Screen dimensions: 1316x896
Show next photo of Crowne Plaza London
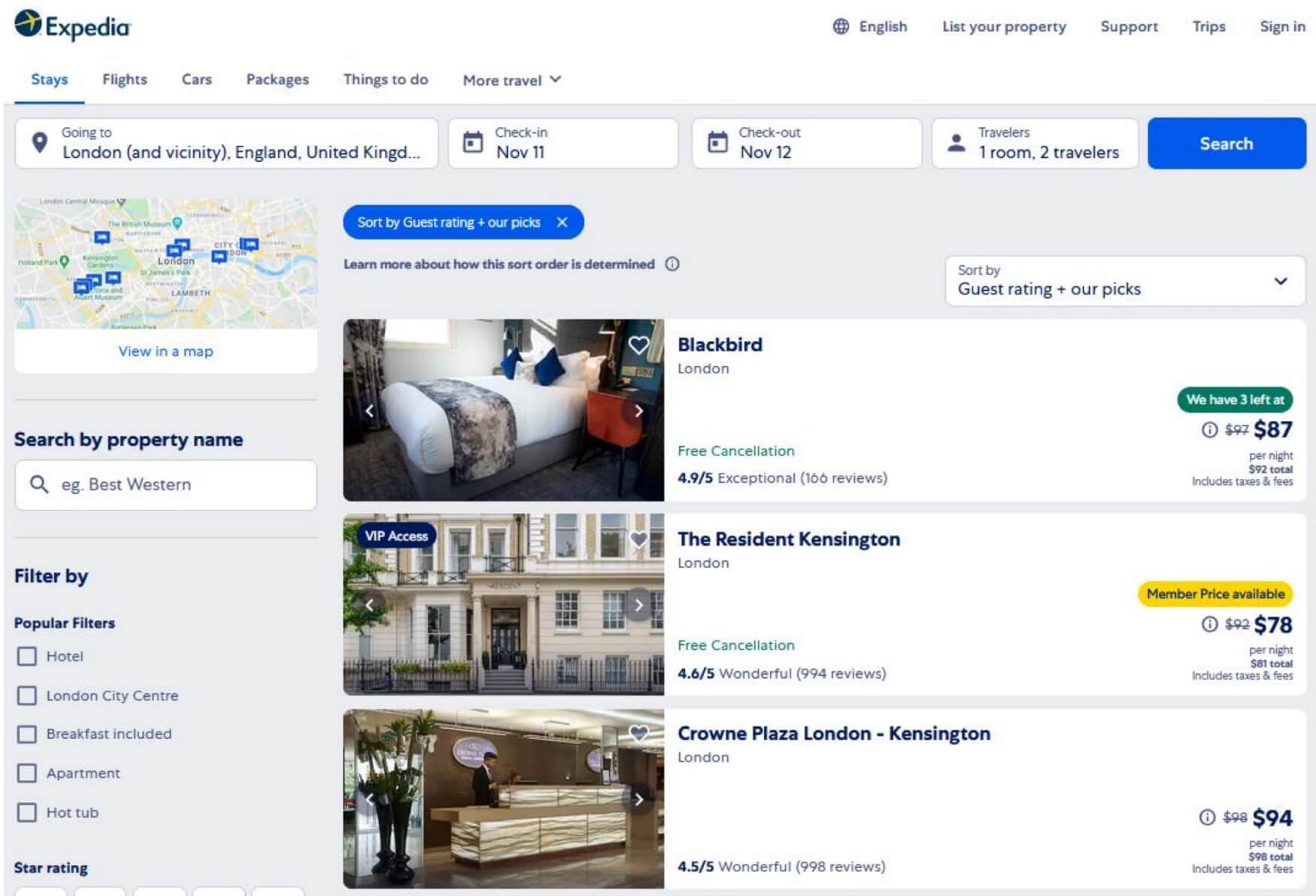coord(638,799)
